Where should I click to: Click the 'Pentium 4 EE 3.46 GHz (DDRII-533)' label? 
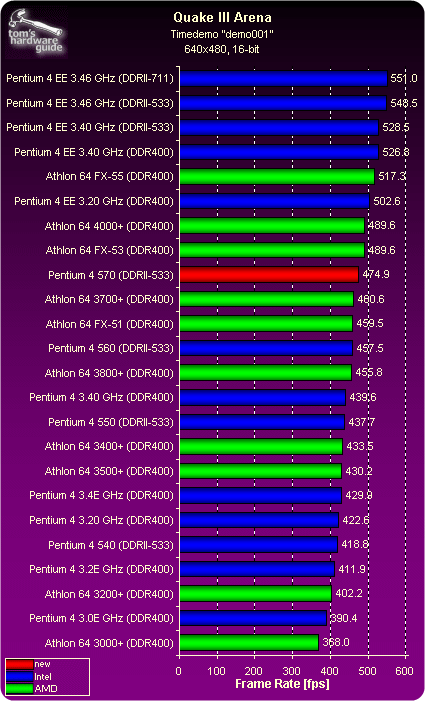pyautogui.click(x=90, y=103)
